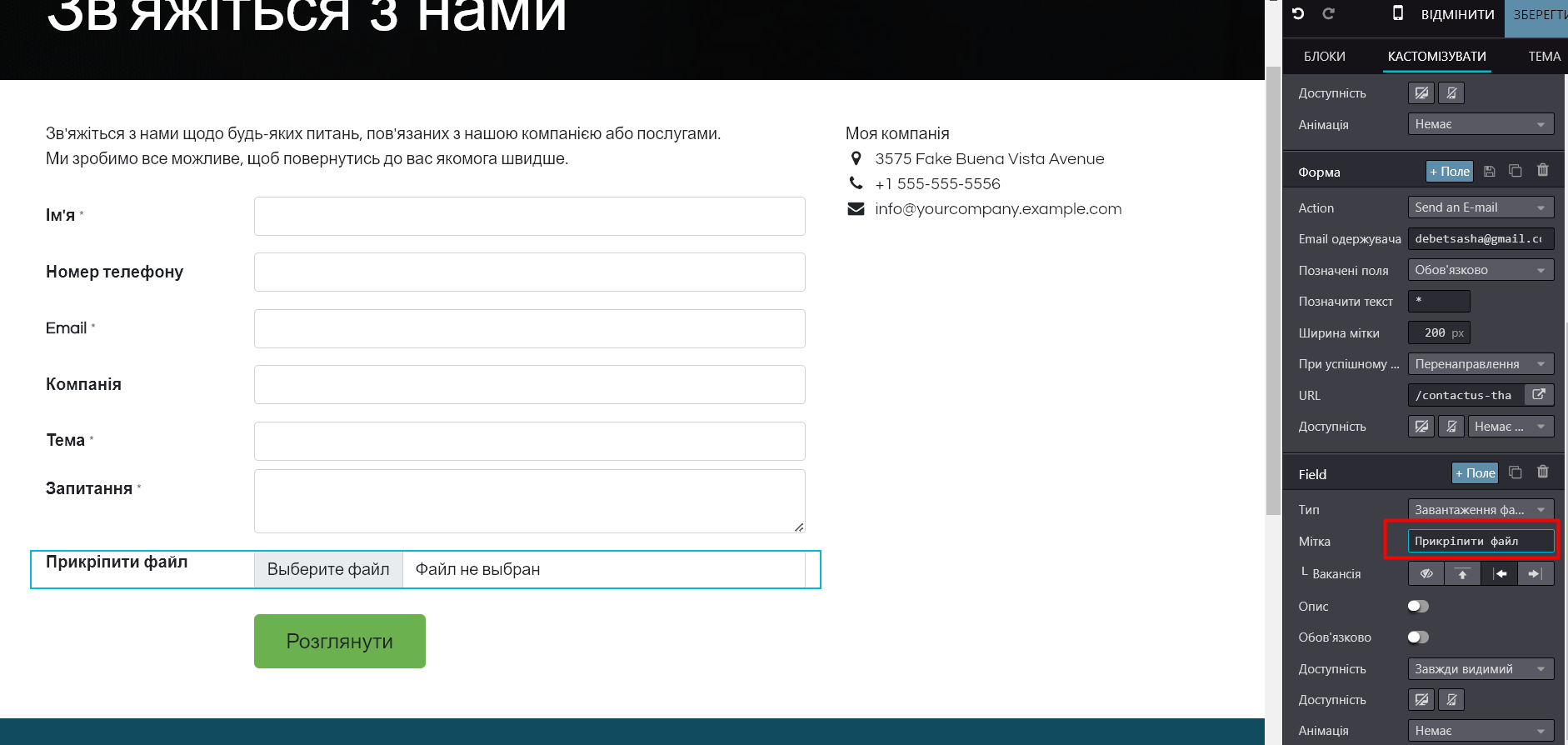Image resolution: width=1568 pixels, height=745 pixels.
Task: Enable the Обов'язково switch
Action: [1418, 637]
